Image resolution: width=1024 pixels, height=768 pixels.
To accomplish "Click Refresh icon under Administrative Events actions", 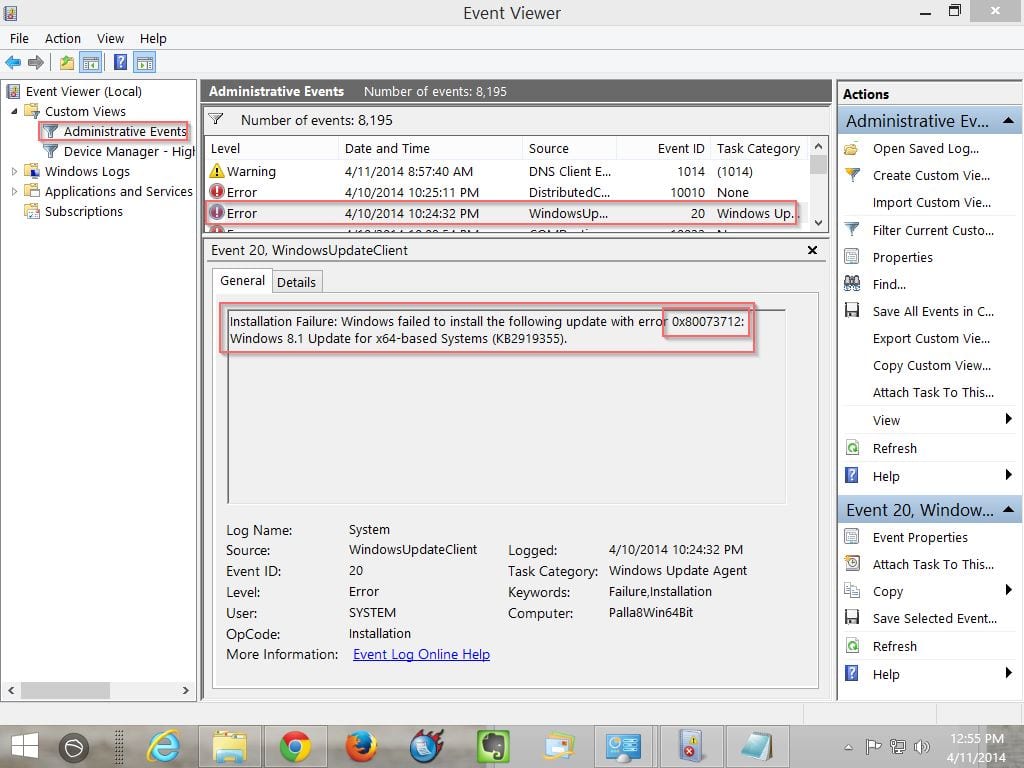I will pyautogui.click(x=852, y=448).
